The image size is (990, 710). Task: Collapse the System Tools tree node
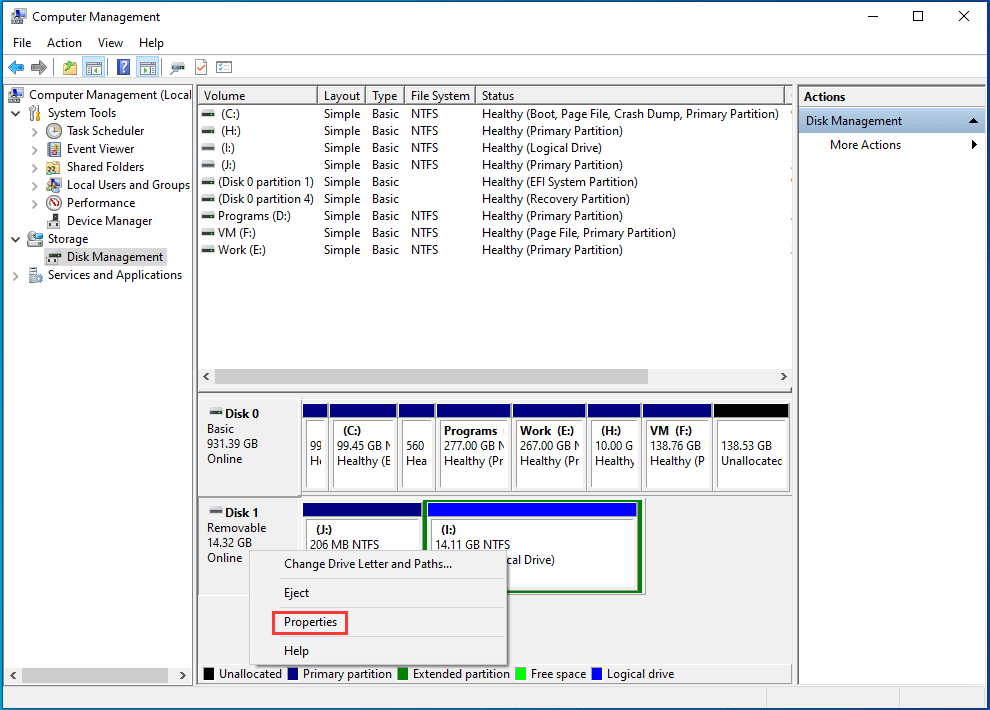[16, 114]
